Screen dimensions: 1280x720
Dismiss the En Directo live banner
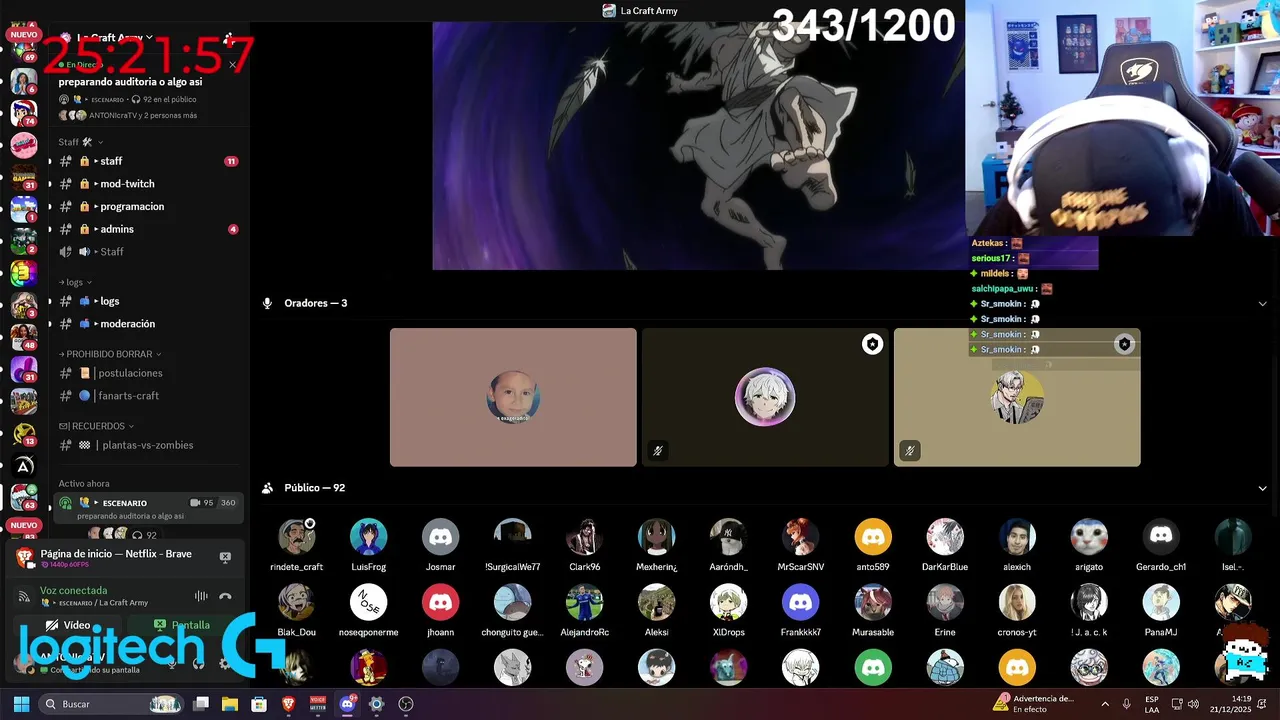[233, 65]
